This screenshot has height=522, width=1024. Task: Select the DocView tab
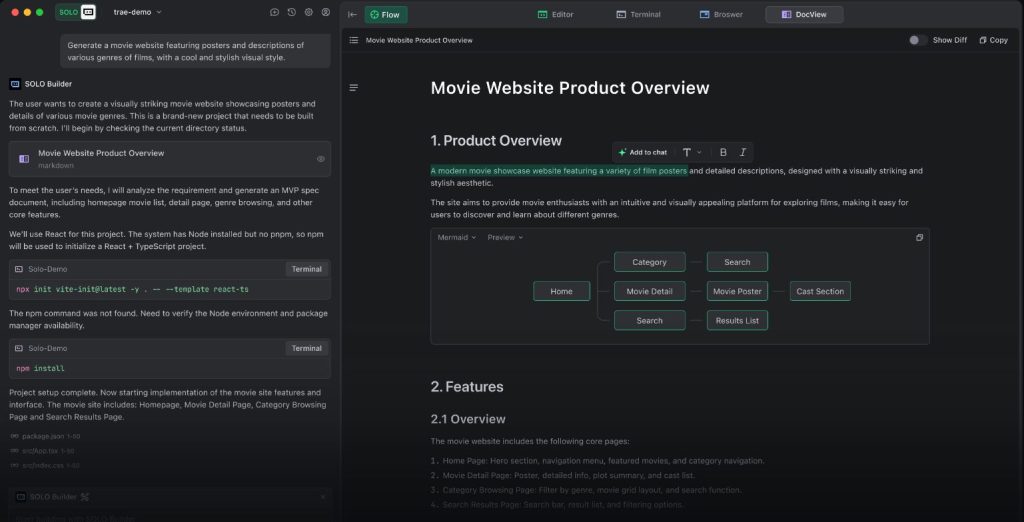point(804,14)
